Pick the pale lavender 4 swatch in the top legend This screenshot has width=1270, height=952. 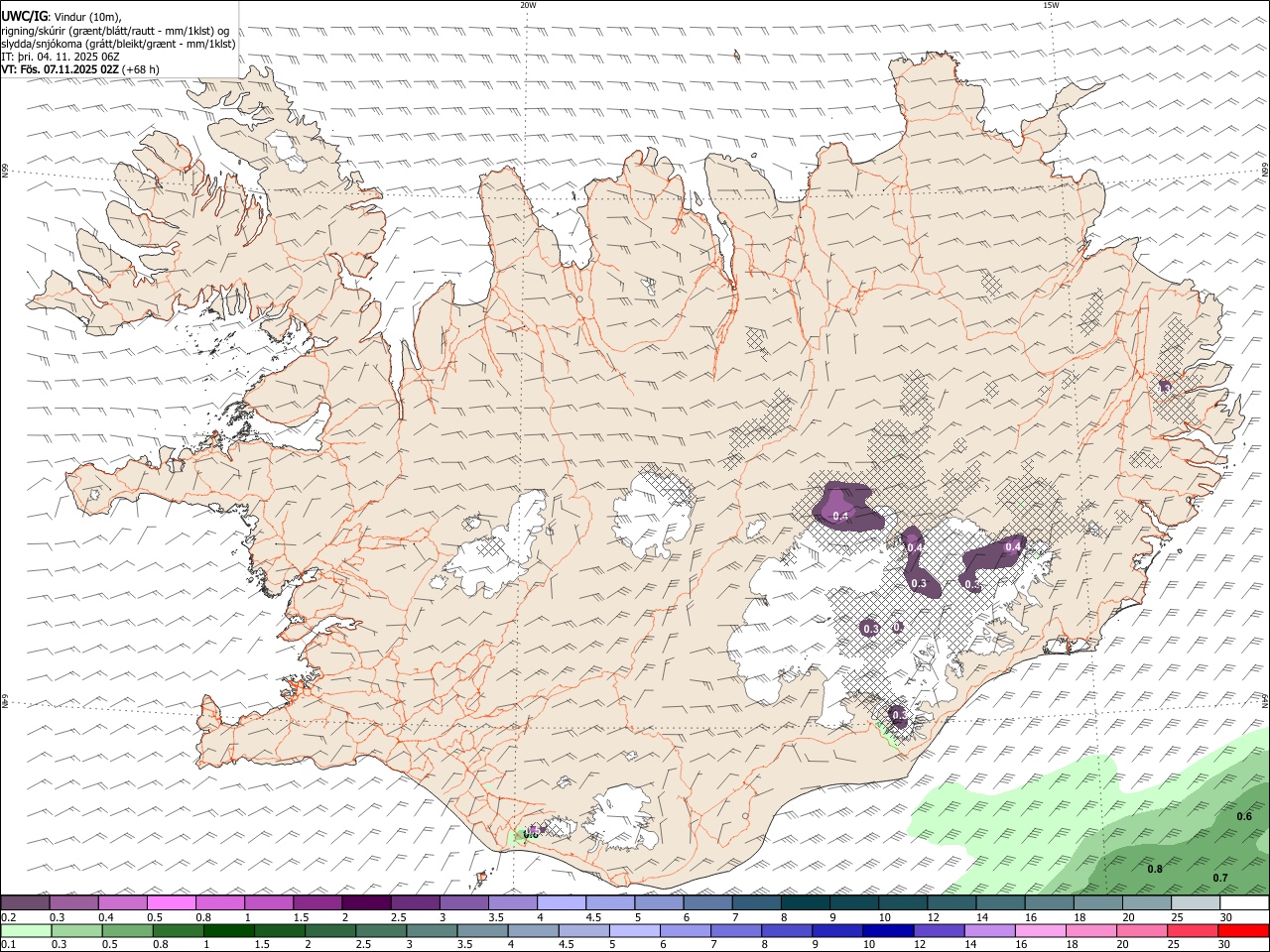tap(562, 902)
